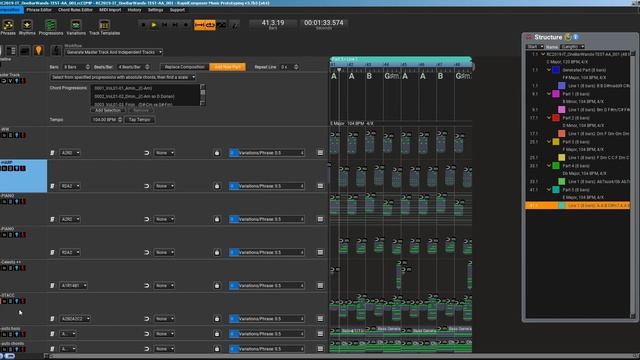The image size is (640, 360).
Task: Open the Length dropdown in Structure panel
Action: [572, 47]
